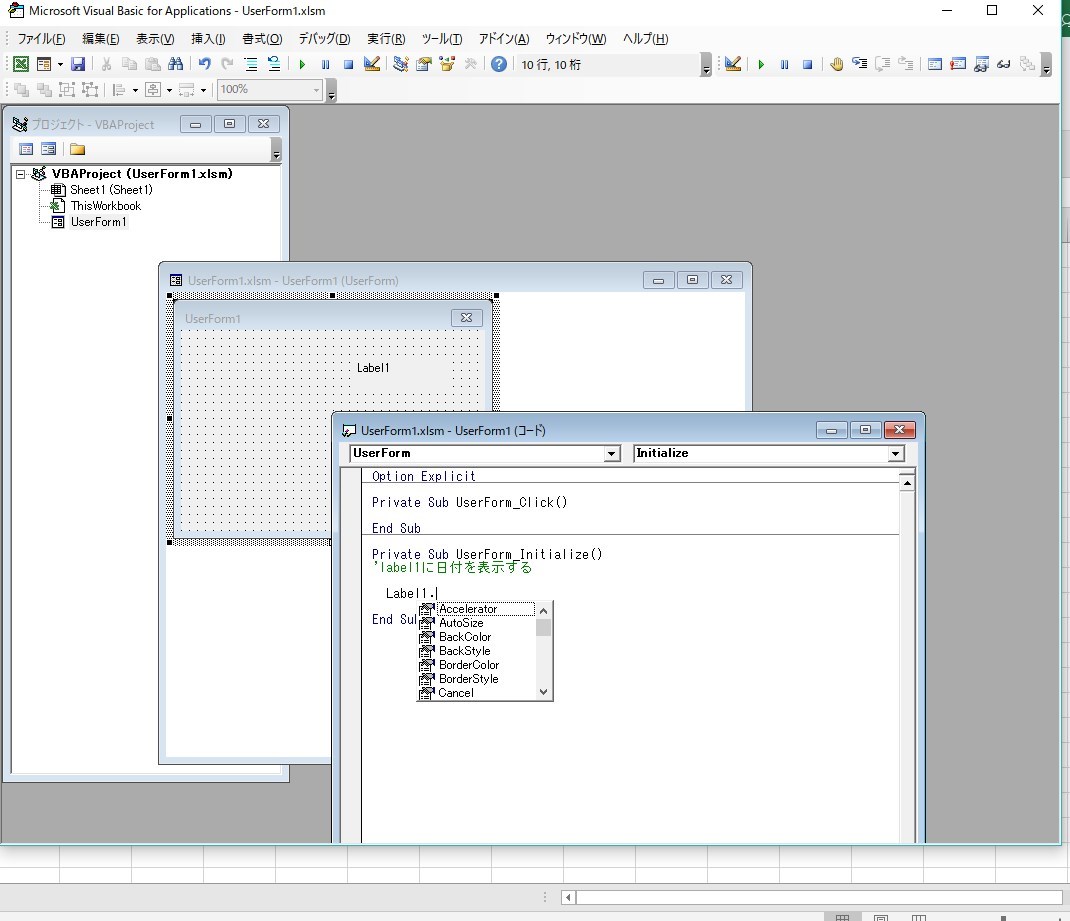This screenshot has height=921, width=1070.
Task: Open the Immediate Window icon
Action: [x=958, y=64]
